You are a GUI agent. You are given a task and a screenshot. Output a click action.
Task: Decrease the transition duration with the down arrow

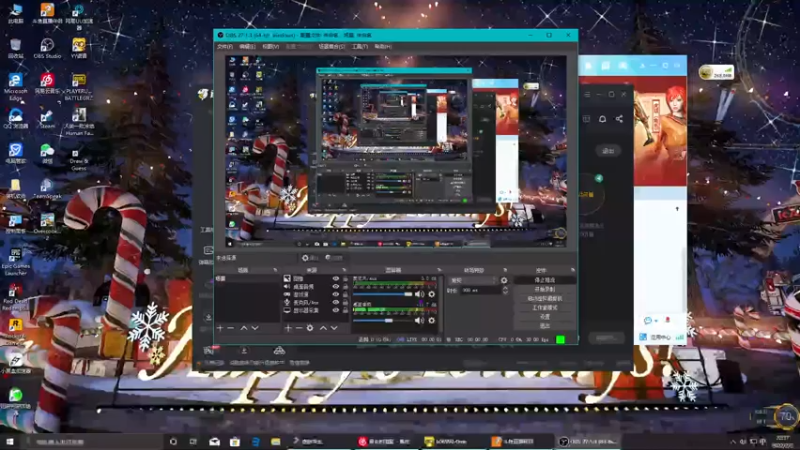pyautogui.click(x=505, y=293)
